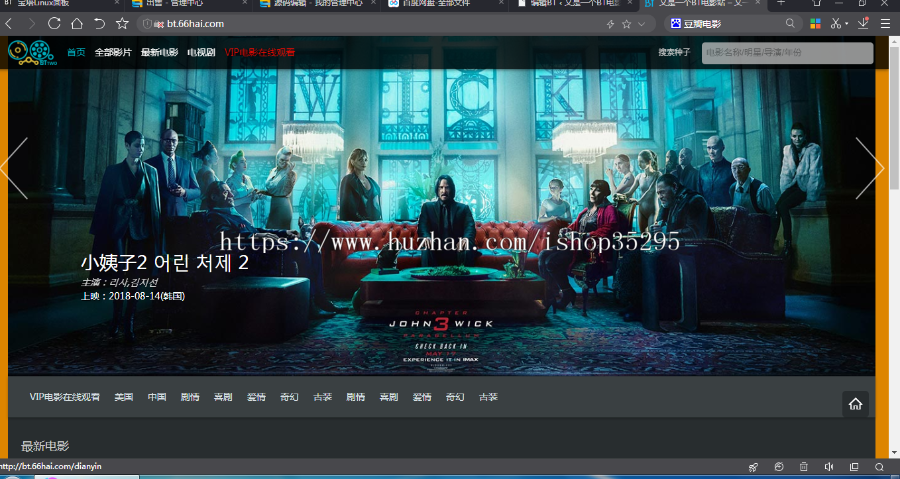Open downloads icon in toolbar
Image resolution: width=900 pixels, height=479 pixels.
[863, 24]
